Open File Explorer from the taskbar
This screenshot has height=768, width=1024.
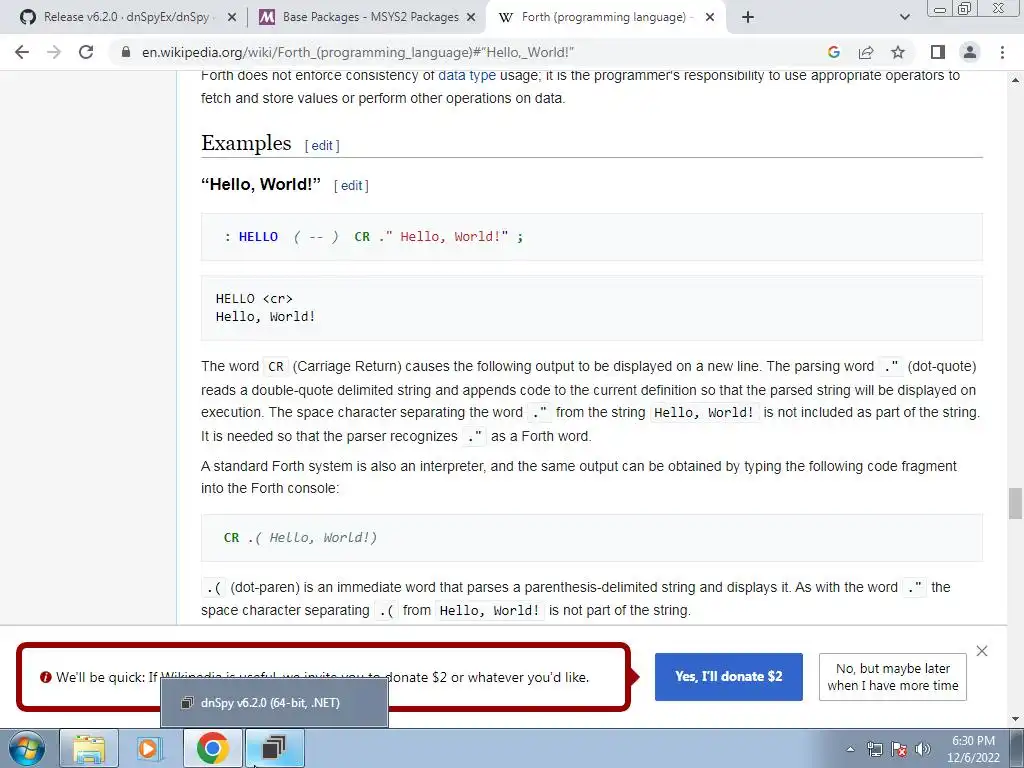89,748
